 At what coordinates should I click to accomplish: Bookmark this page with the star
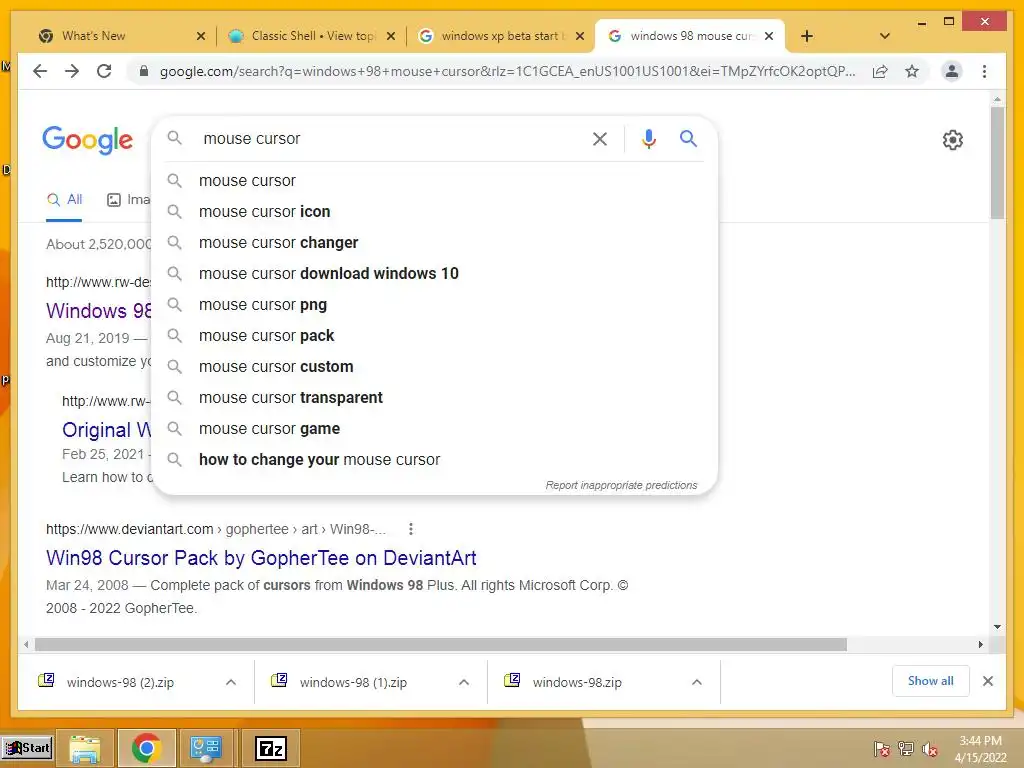[912, 71]
